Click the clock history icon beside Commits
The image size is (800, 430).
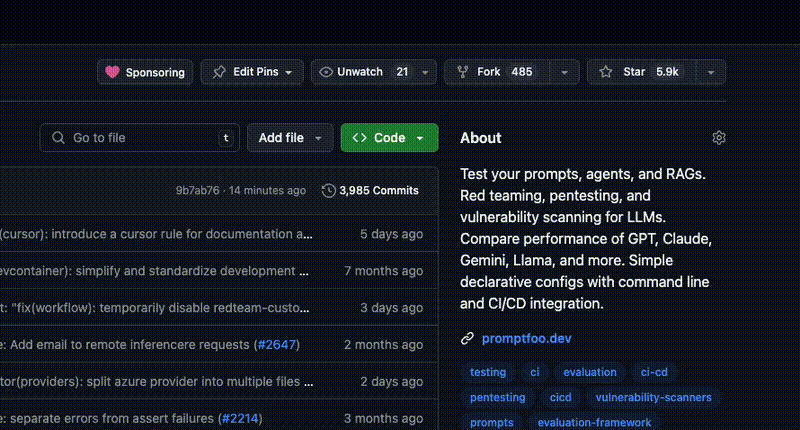coord(329,190)
